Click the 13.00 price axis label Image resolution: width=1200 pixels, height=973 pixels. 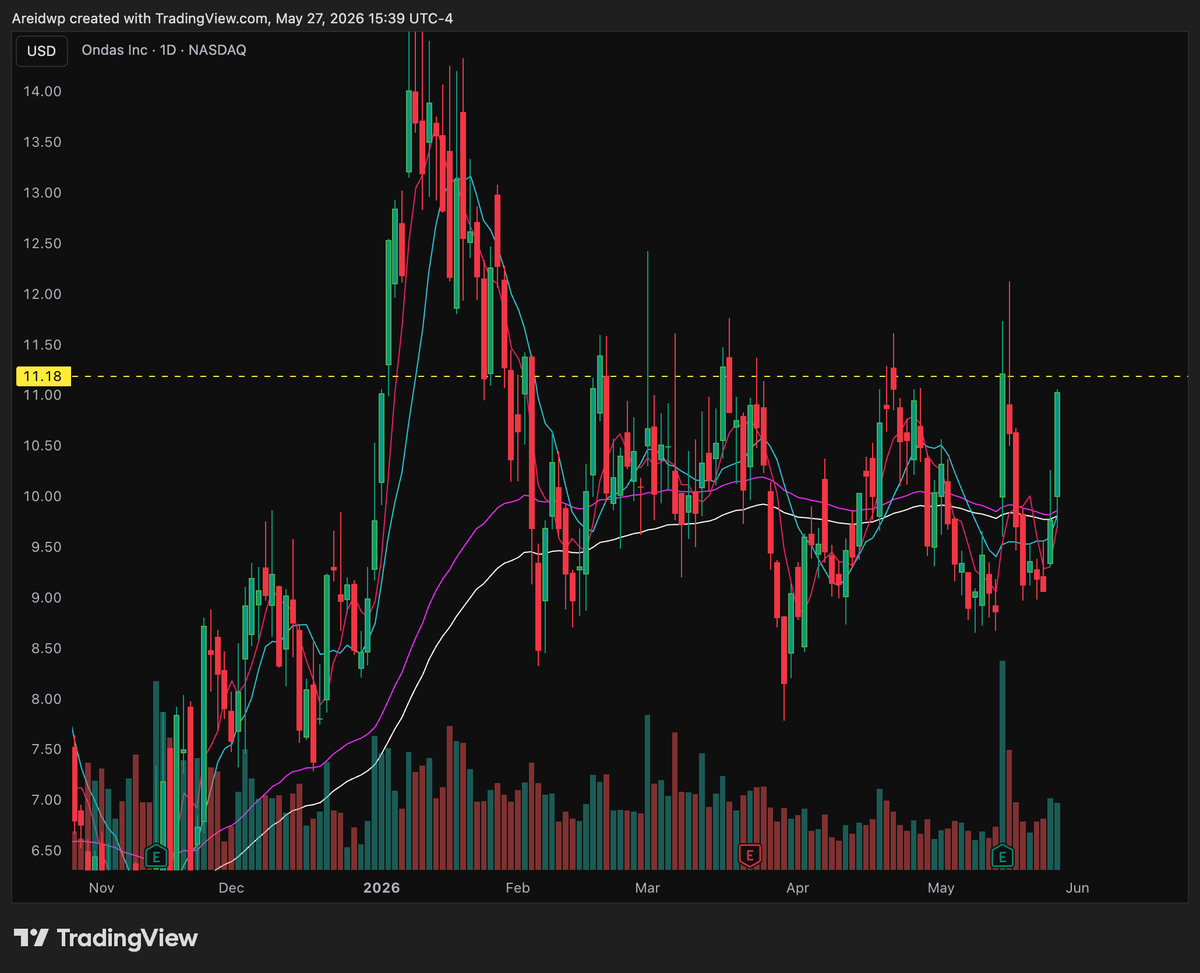click(41, 193)
